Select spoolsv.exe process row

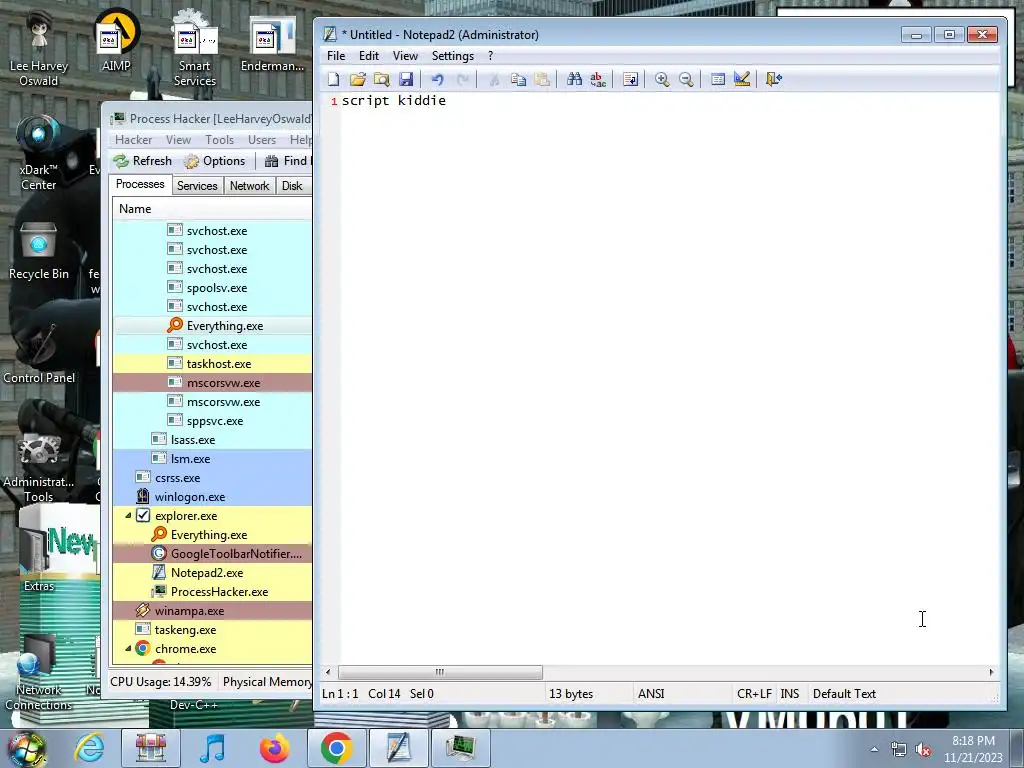point(212,288)
